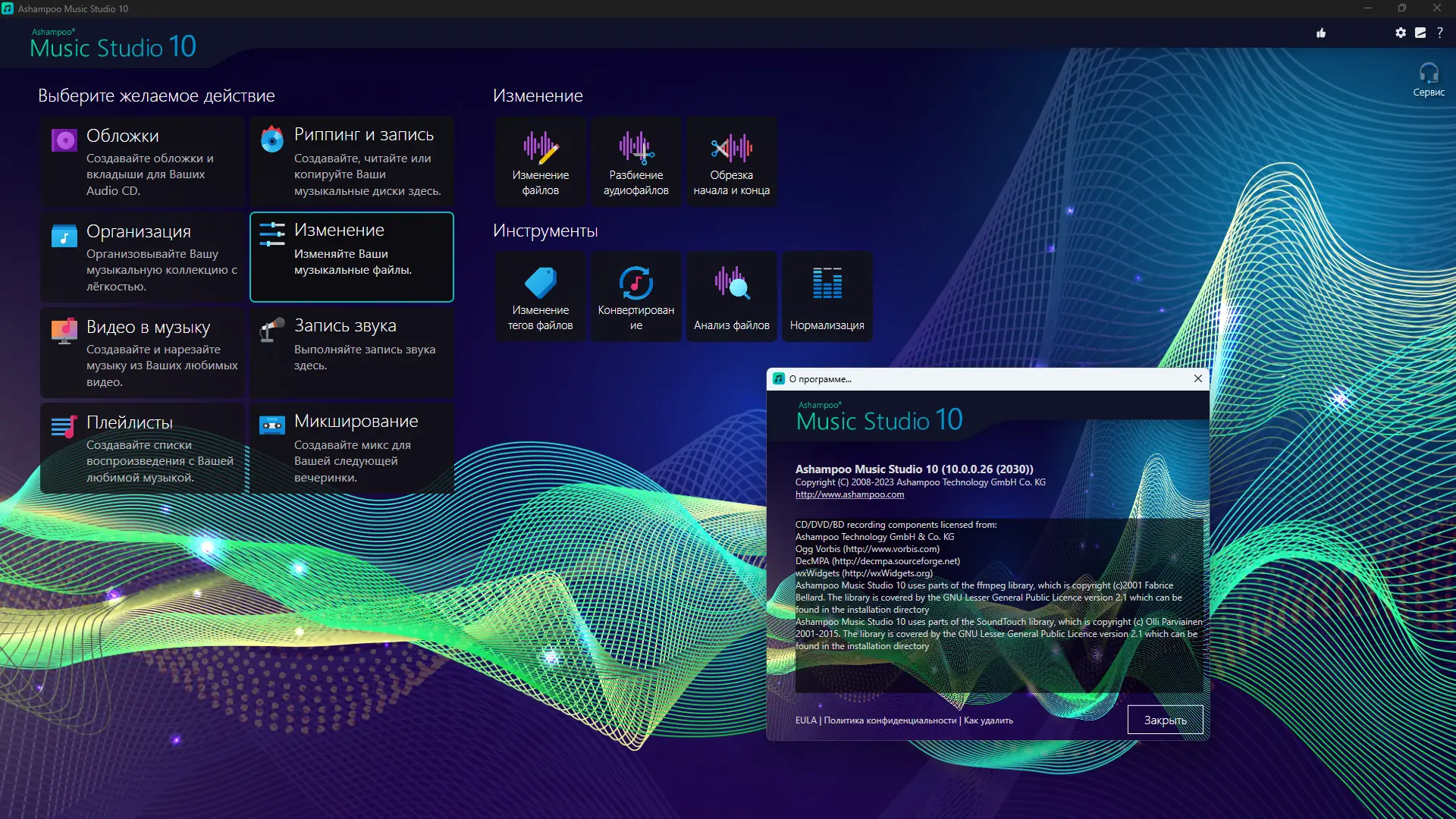Open the Обложки cover creator tile
Image resolution: width=1456 pixels, height=819 pixels.
[143, 162]
